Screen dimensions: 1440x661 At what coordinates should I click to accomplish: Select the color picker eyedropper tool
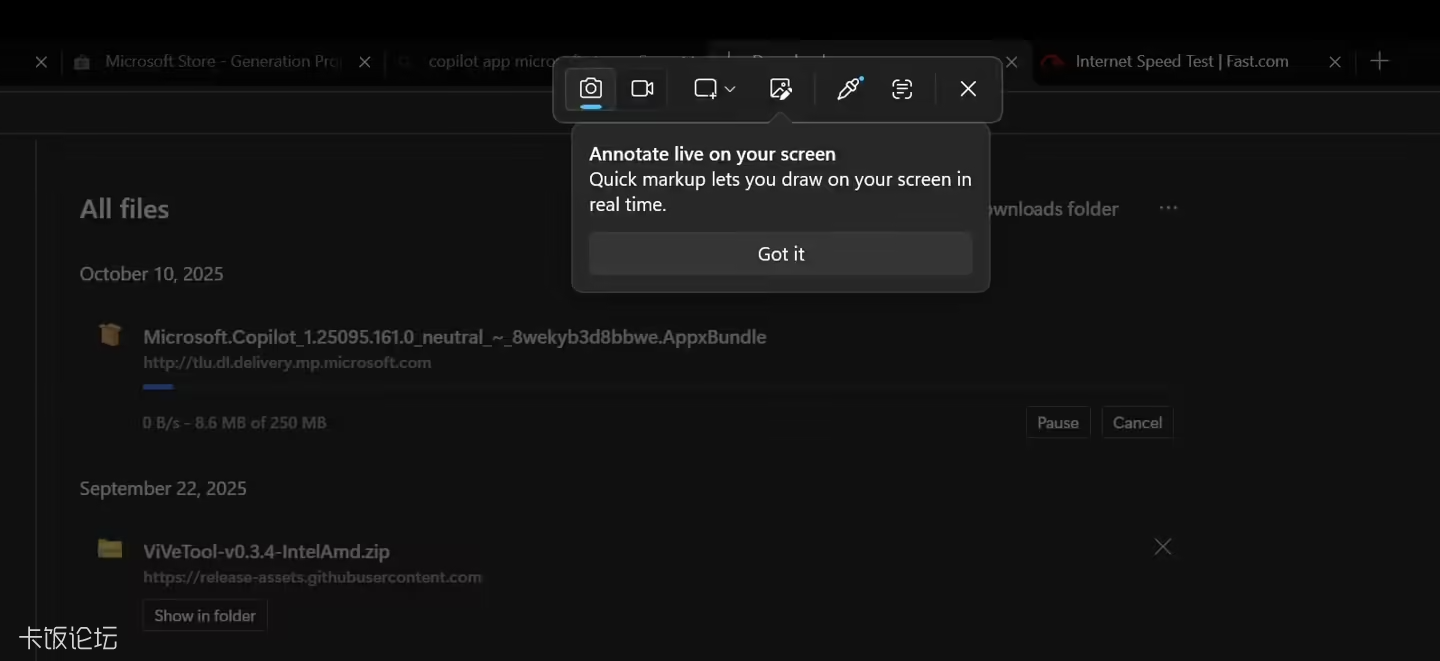pyautogui.click(x=848, y=89)
